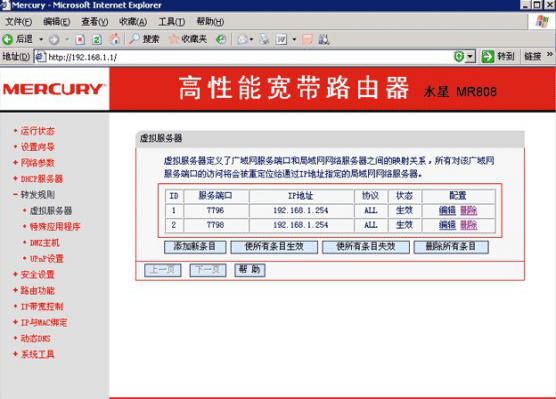The height and width of the screenshot is (399, 556).
Task: Open the address bar dropdown arrow
Action: pos(470,56)
